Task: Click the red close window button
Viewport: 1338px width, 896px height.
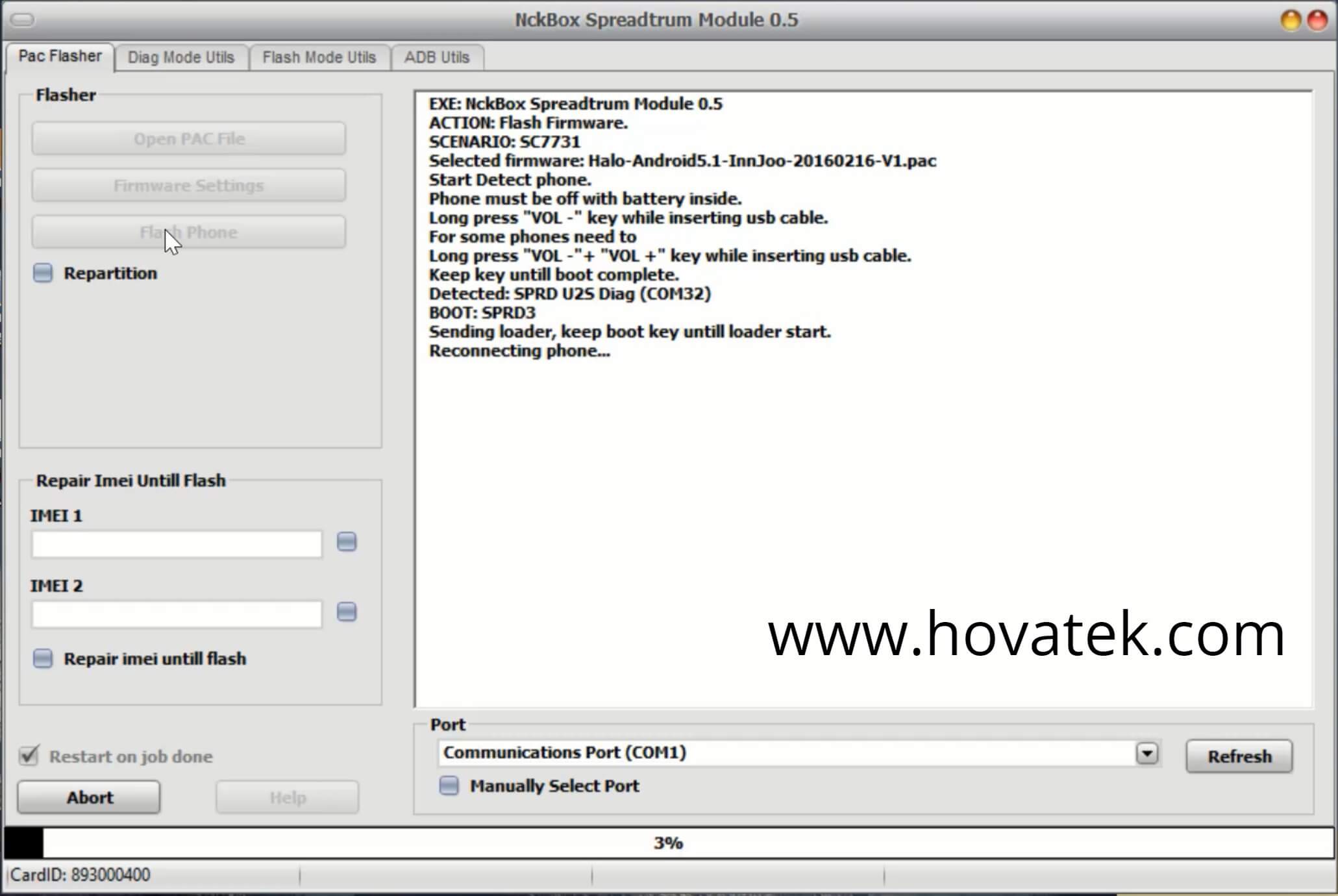Action: (x=1317, y=20)
